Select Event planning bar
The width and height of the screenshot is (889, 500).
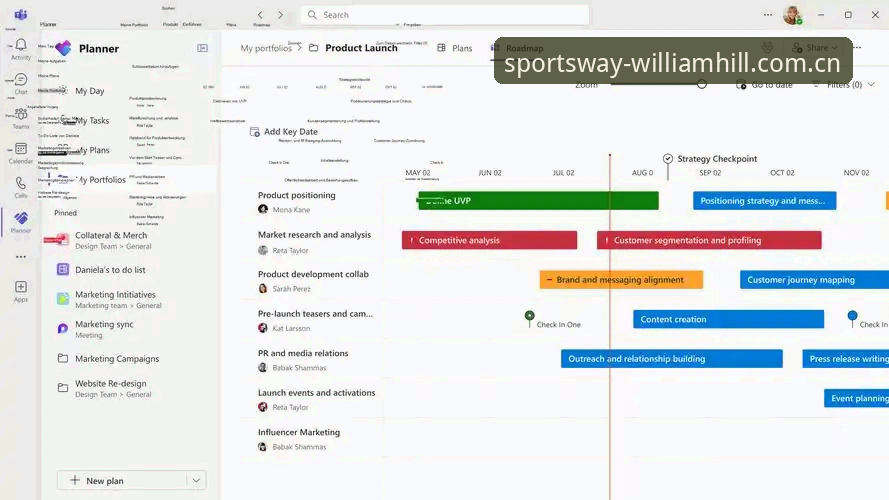[856, 399]
